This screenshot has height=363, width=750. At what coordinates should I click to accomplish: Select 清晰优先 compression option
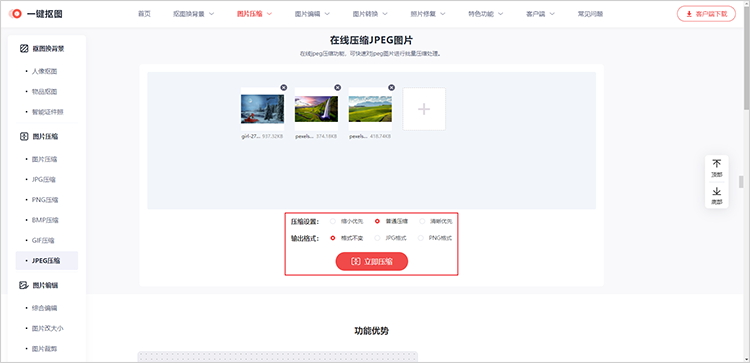[x=436, y=221]
